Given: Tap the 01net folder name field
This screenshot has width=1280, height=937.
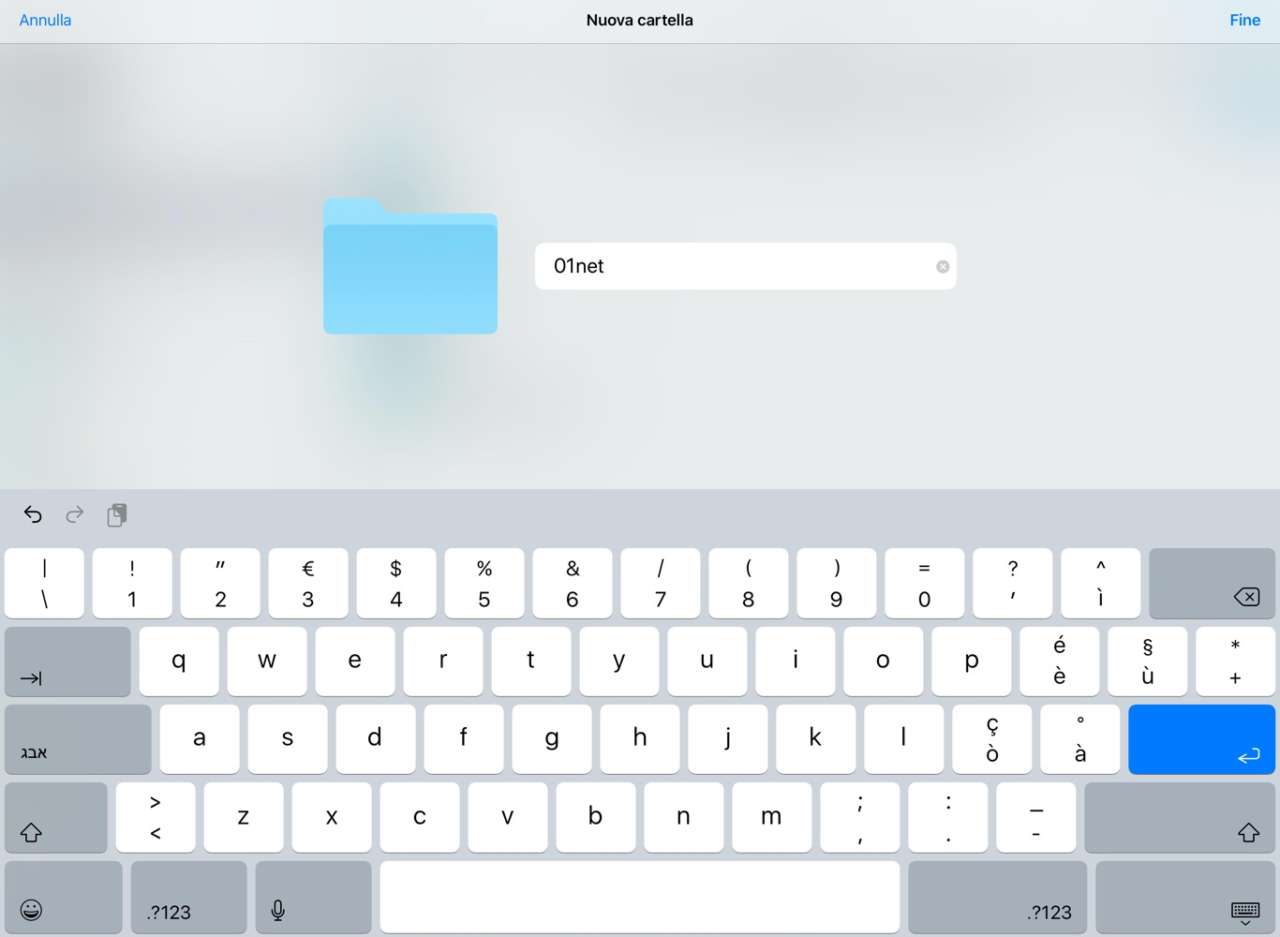Looking at the screenshot, I should [745, 266].
